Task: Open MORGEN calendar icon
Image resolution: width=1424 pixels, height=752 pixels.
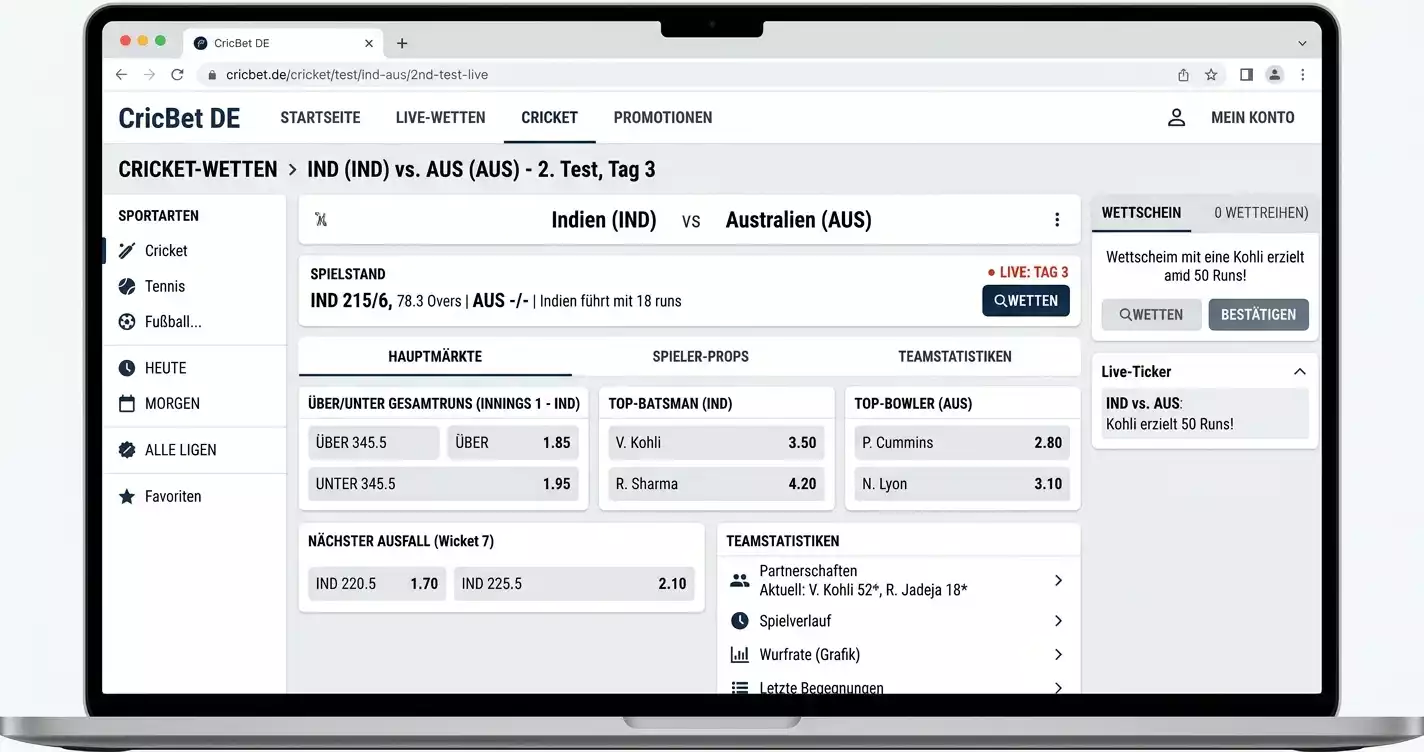Action: click(127, 404)
